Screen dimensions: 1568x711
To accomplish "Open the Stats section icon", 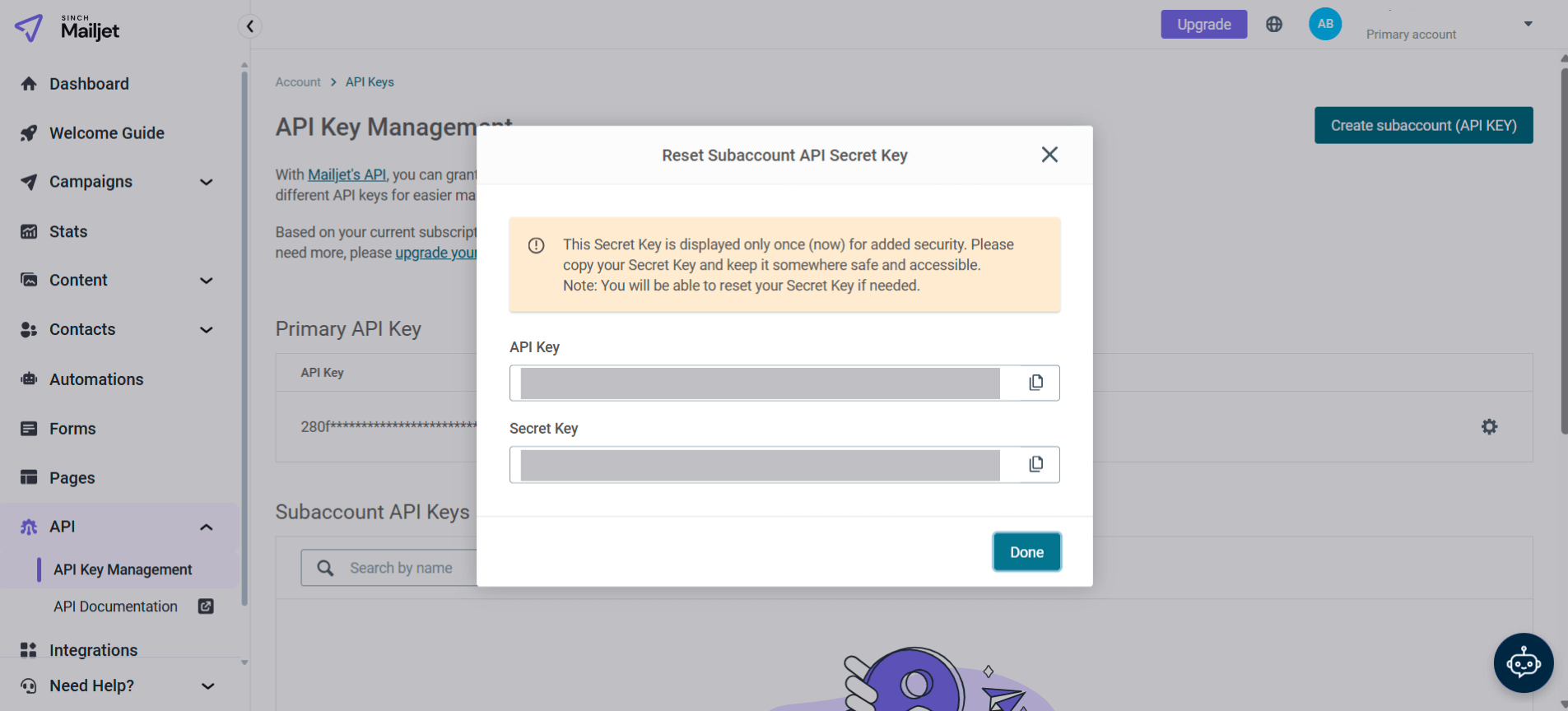I will click(x=30, y=231).
